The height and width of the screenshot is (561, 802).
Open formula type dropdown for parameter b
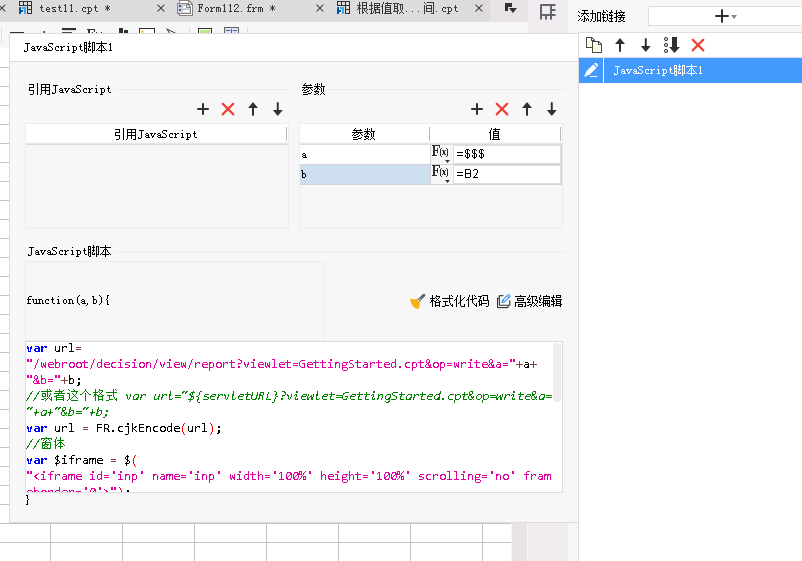click(x=440, y=173)
